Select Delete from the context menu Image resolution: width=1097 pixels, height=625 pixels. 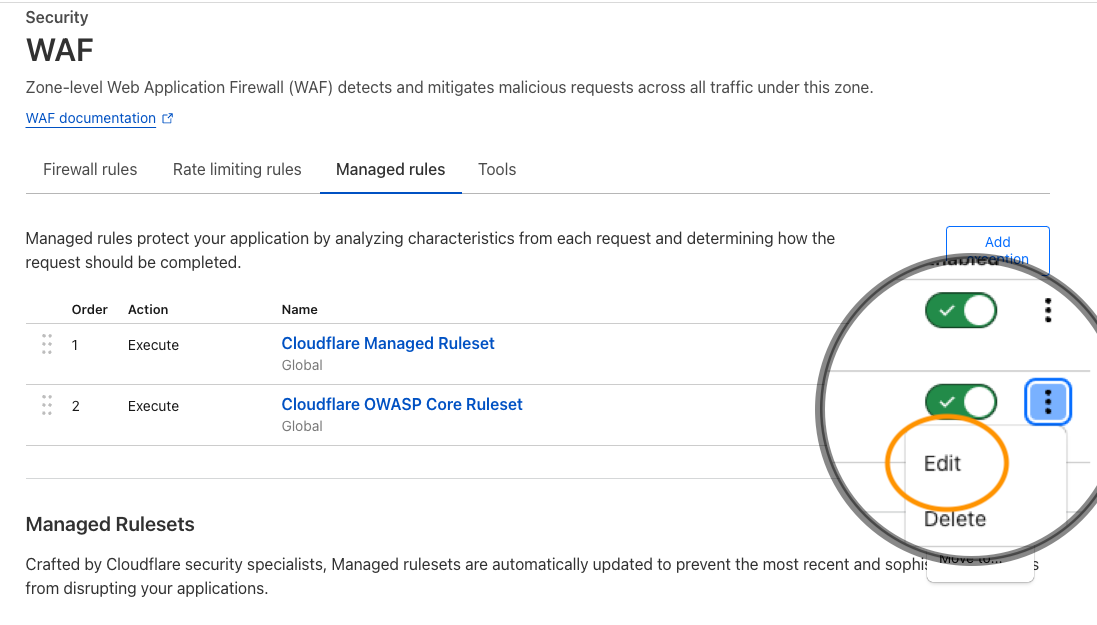pos(954,519)
